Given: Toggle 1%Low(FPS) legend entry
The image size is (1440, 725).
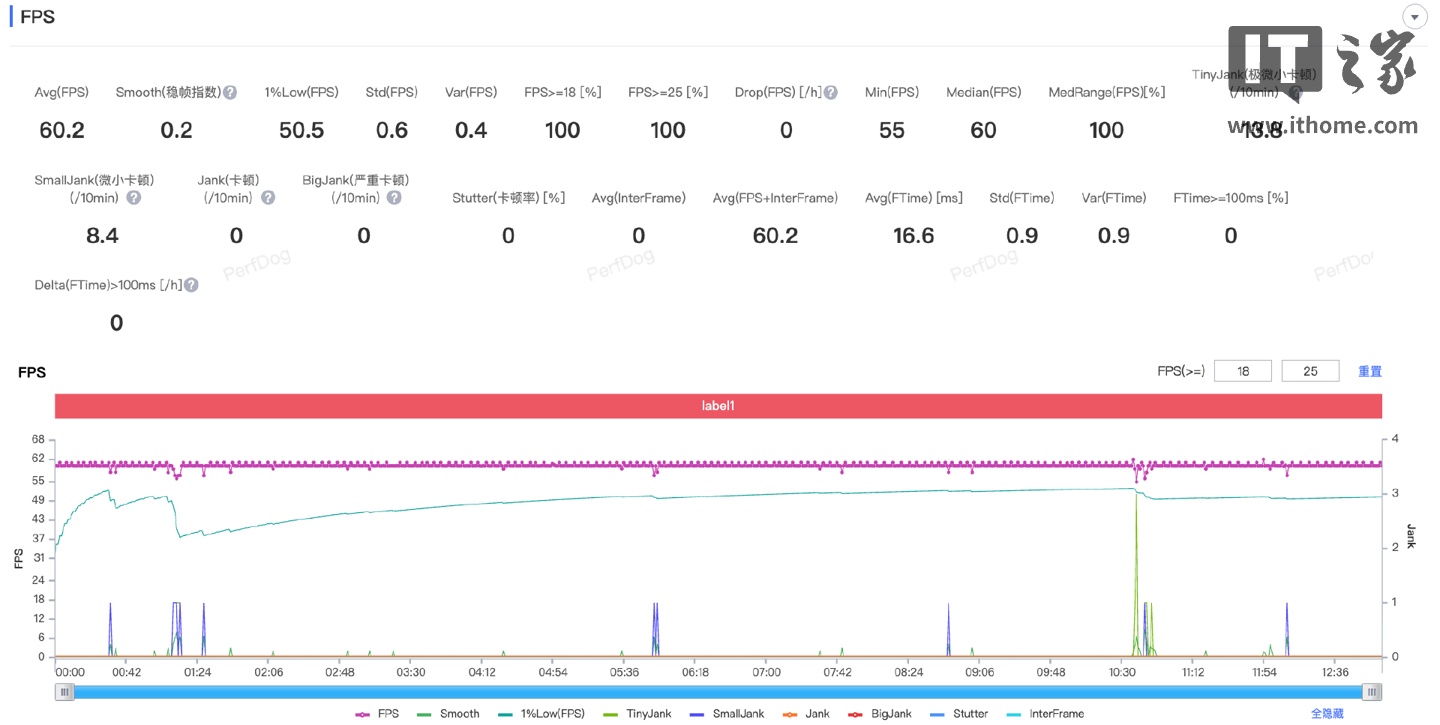Looking at the screenshot, I should (x=540, y=714).
